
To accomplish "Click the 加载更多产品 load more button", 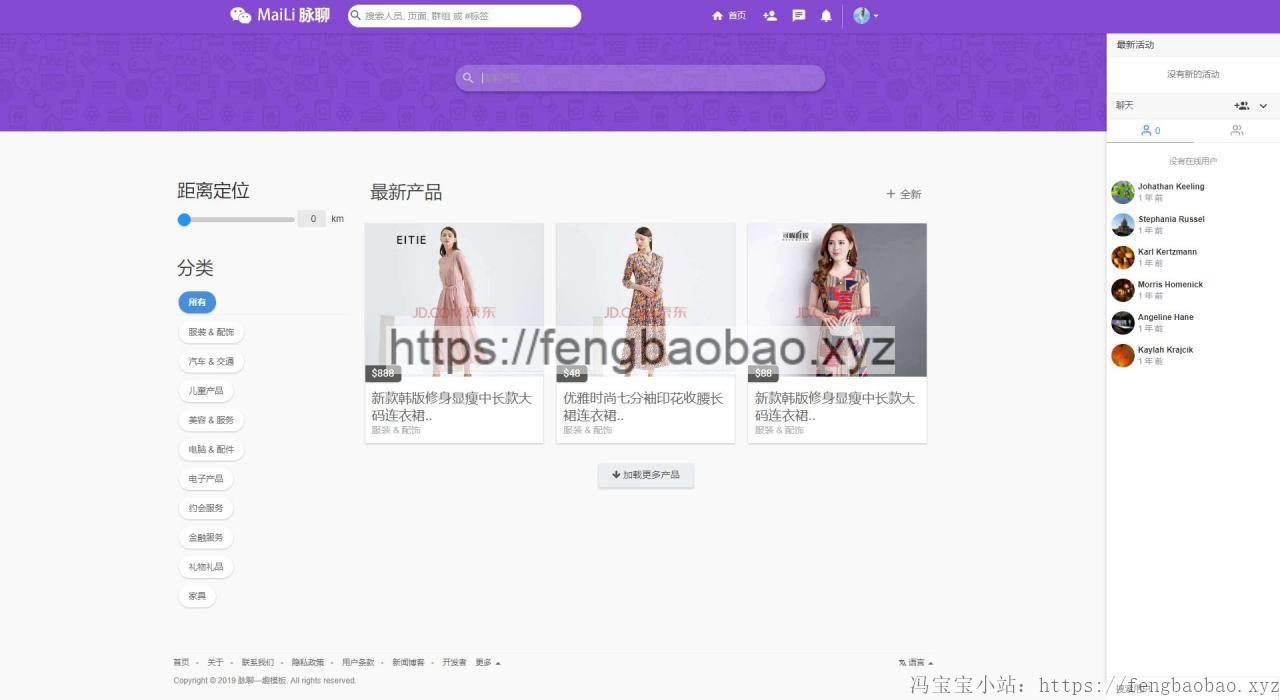I will pyautogui.click(x=646, y=475).
